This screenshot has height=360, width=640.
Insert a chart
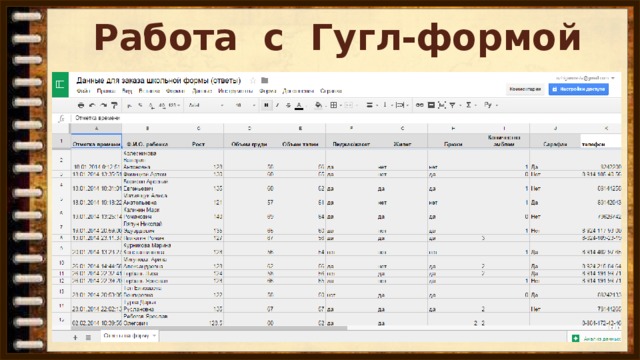pos(442,105)
